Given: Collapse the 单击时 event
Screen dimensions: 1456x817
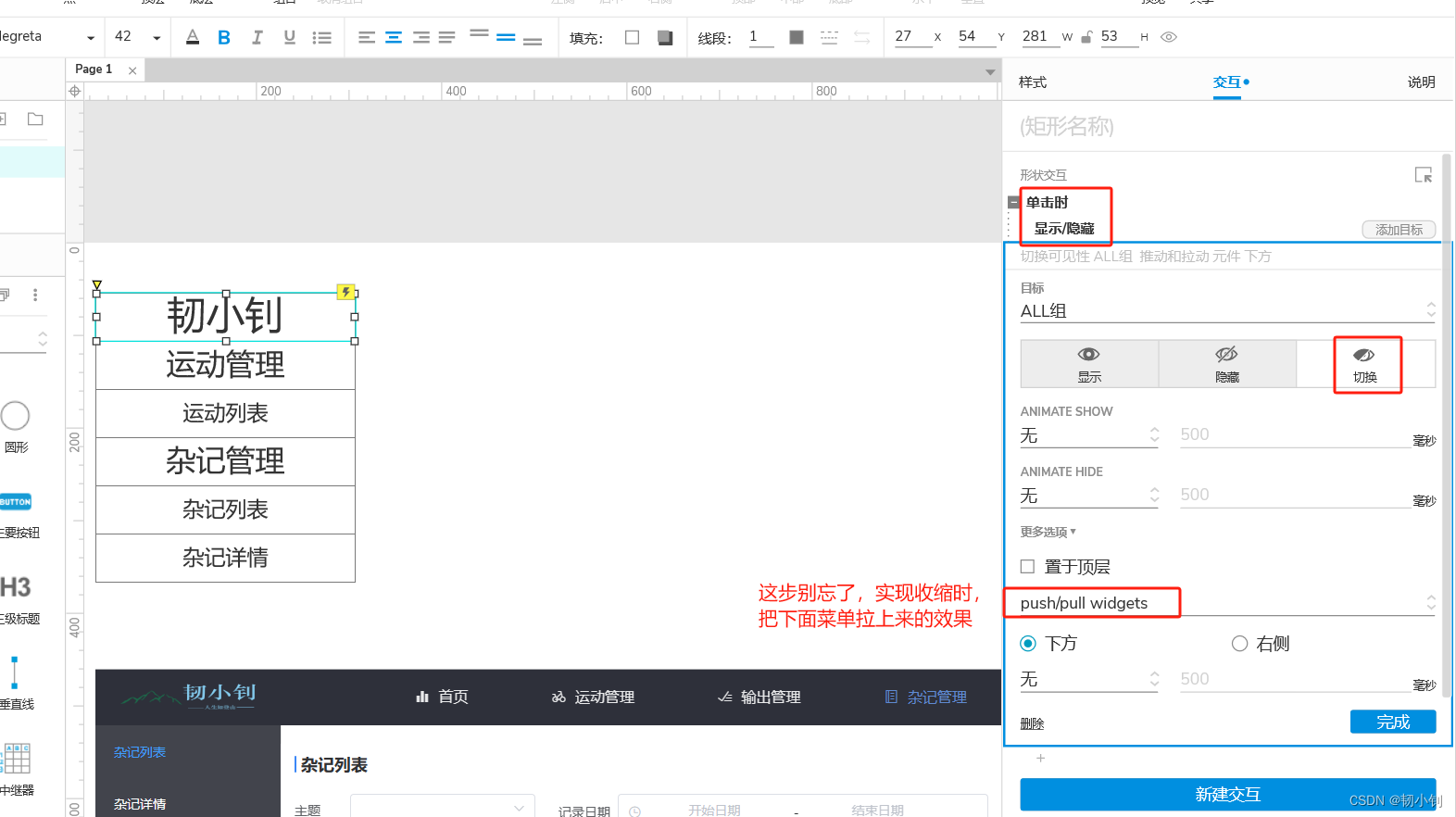Looking at the screenshot, I should point(1014,202).
